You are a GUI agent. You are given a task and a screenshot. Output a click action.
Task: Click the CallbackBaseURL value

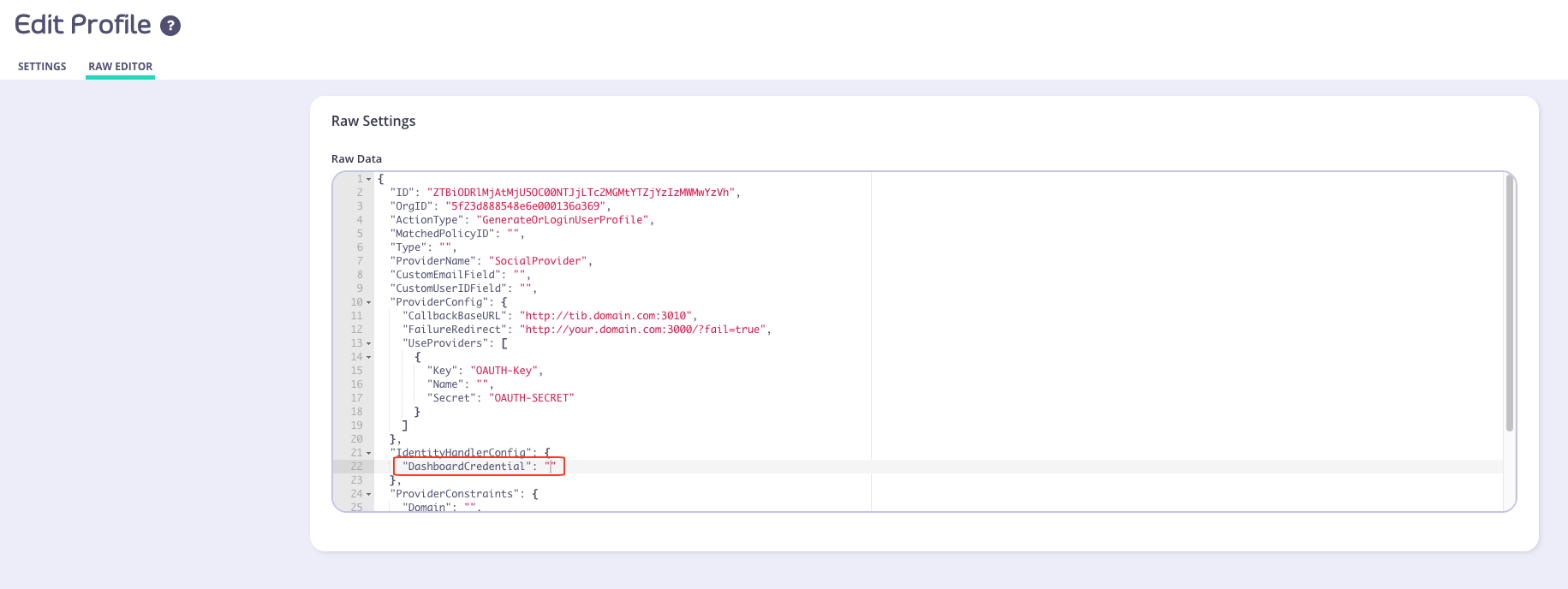[x=605, y=316]
